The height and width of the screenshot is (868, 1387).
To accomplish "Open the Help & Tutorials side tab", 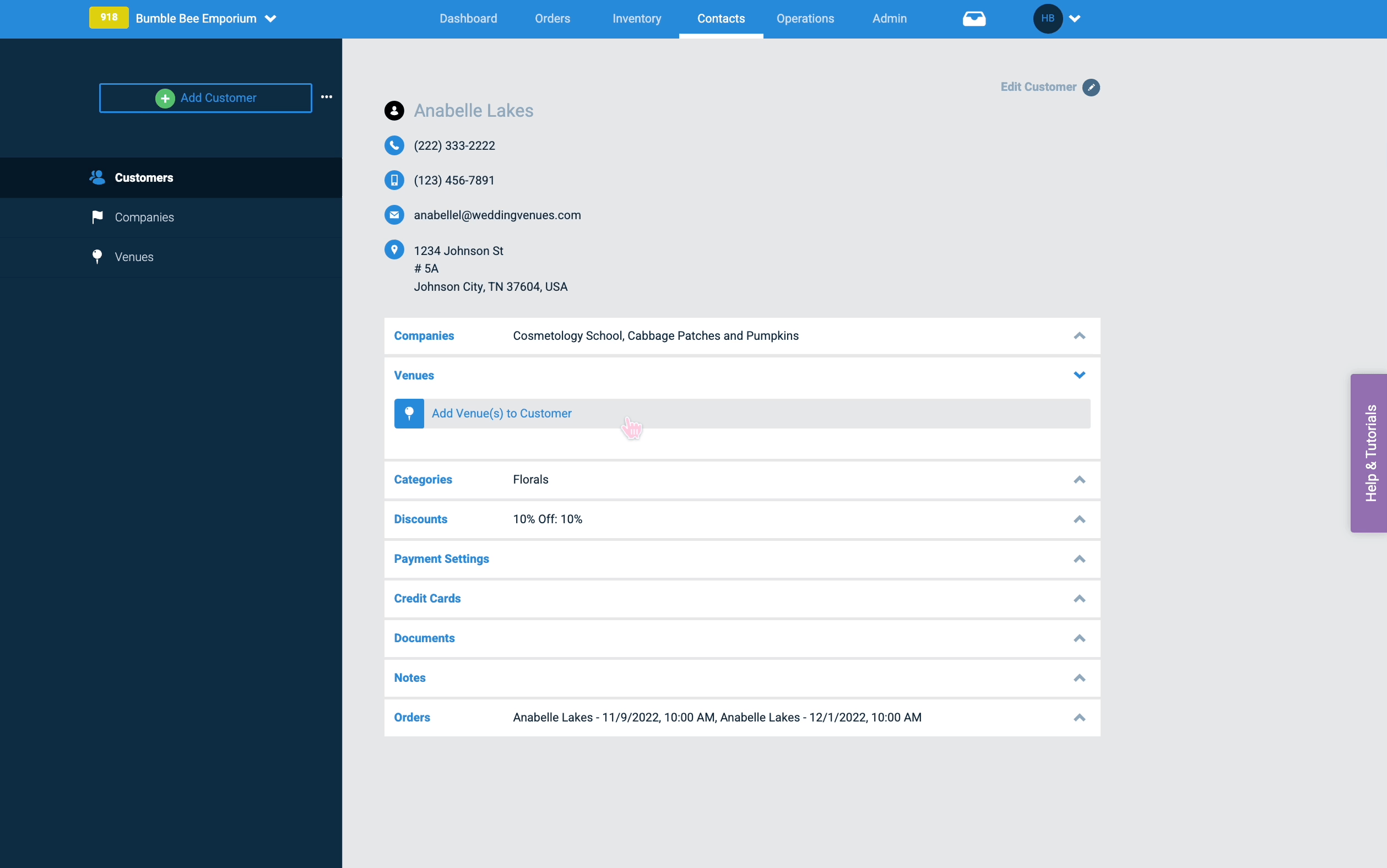I will [1369, 453].
